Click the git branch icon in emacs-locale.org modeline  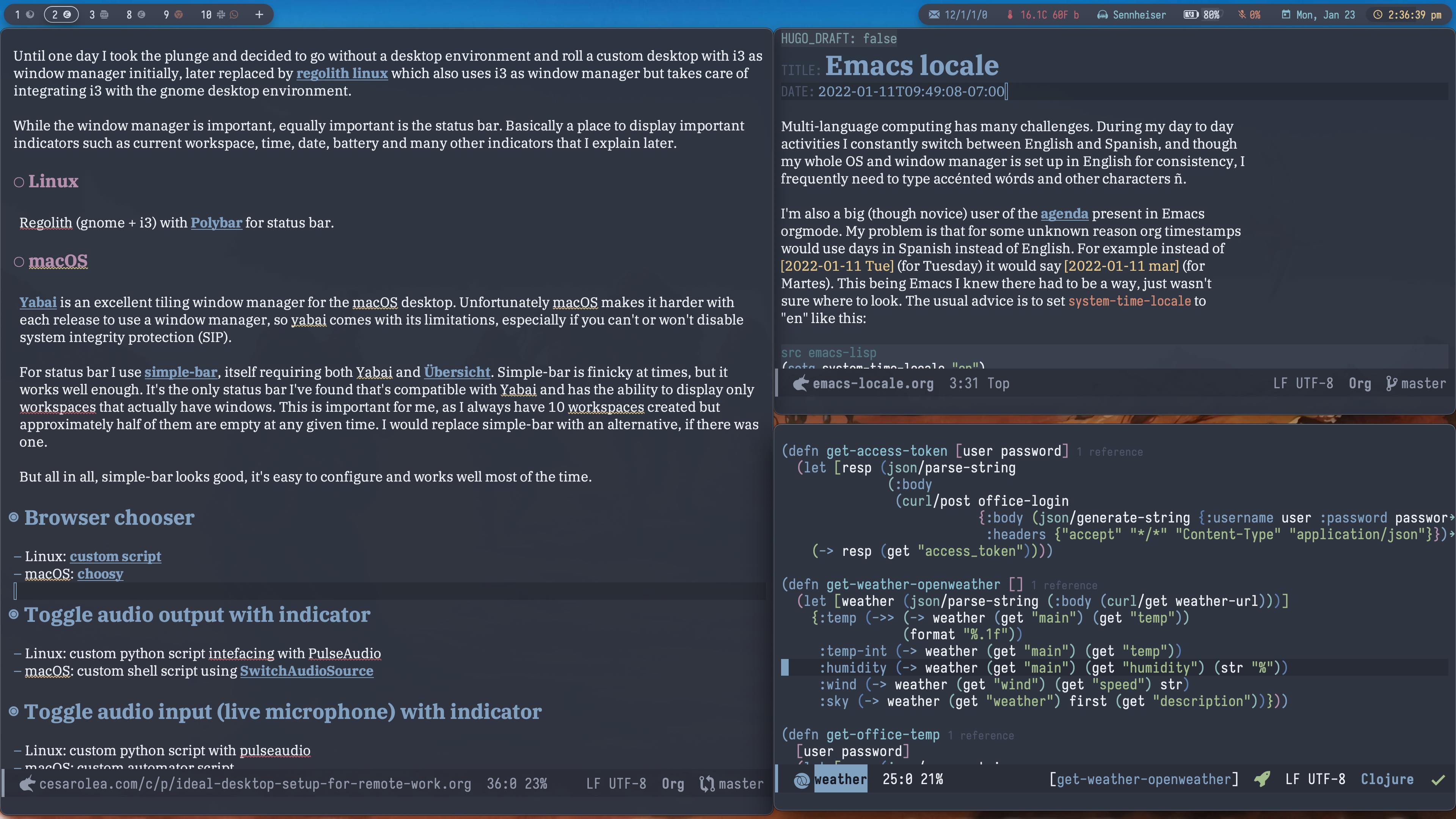(1391, 384)
